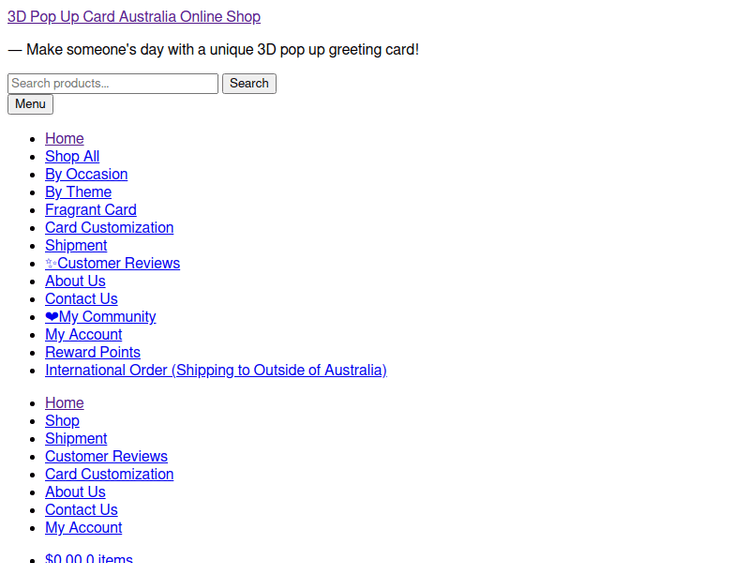Select the By Occasion menu link
This screenshot has height=563, width=750.
(86, 174)
